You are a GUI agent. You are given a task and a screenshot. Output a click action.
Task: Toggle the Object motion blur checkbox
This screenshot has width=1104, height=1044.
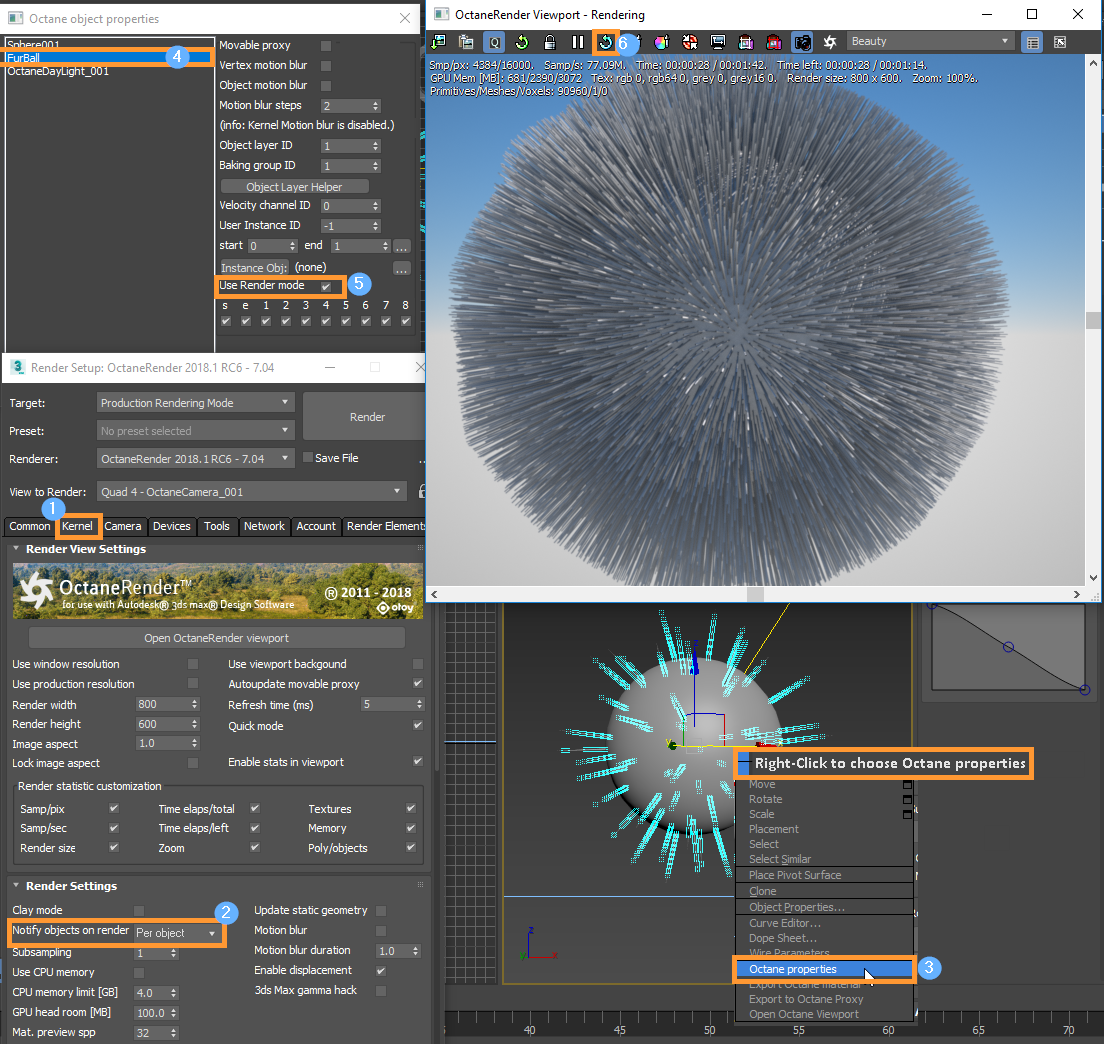click(x=325, y=85)
